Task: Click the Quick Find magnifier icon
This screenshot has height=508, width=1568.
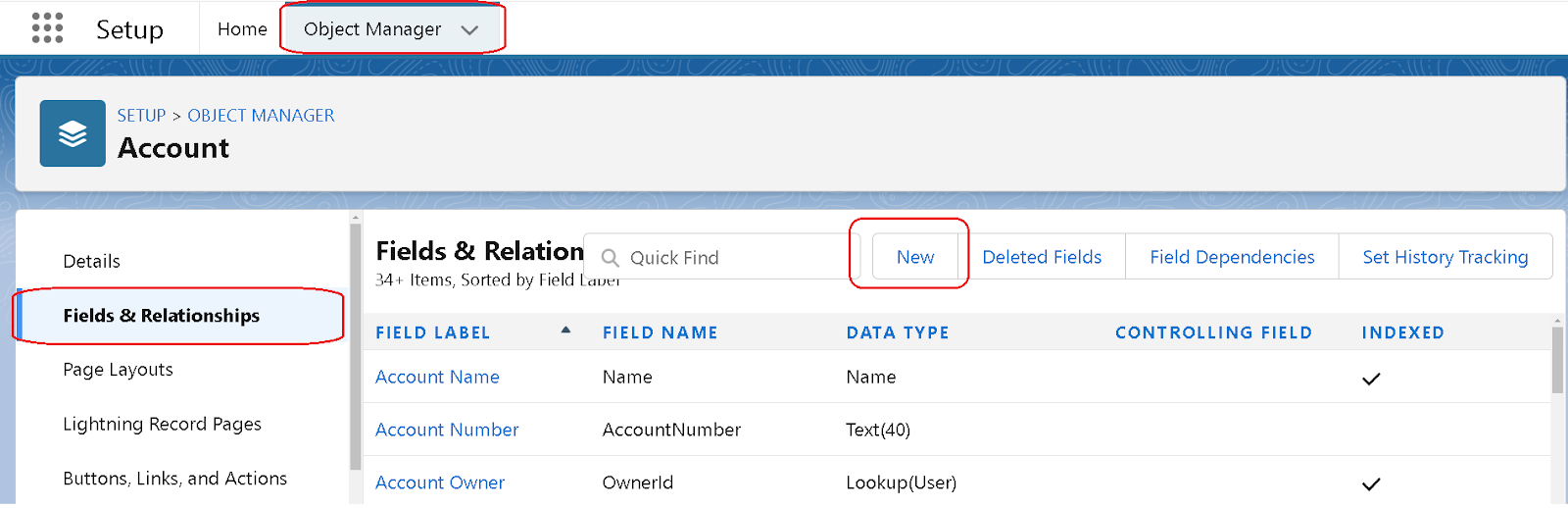Action: [x=610, y=258]
